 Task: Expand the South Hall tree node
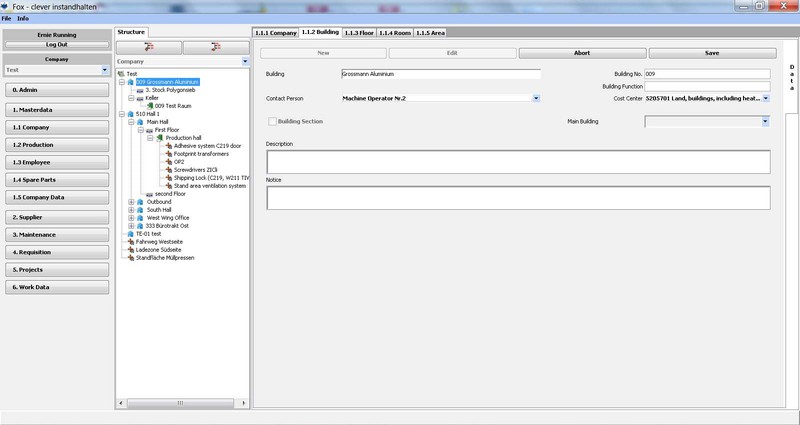click(x=131, y=210)
